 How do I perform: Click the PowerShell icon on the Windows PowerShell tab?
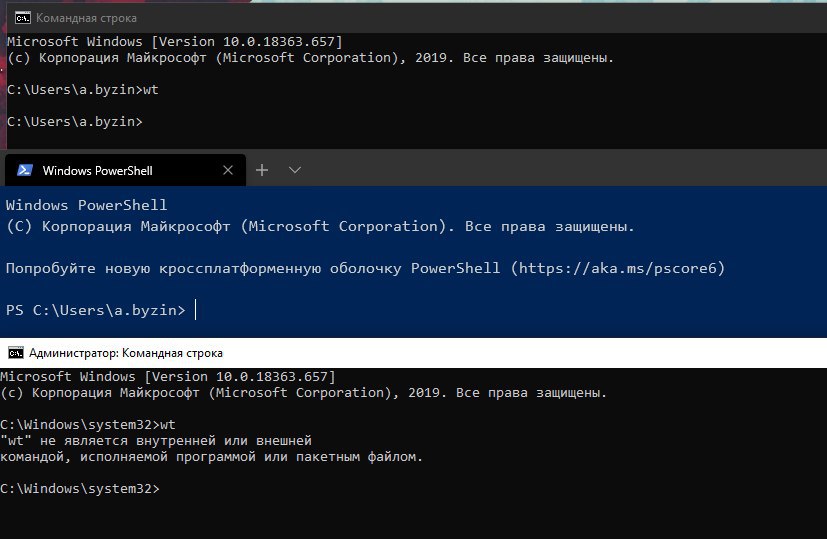[25, 170]
